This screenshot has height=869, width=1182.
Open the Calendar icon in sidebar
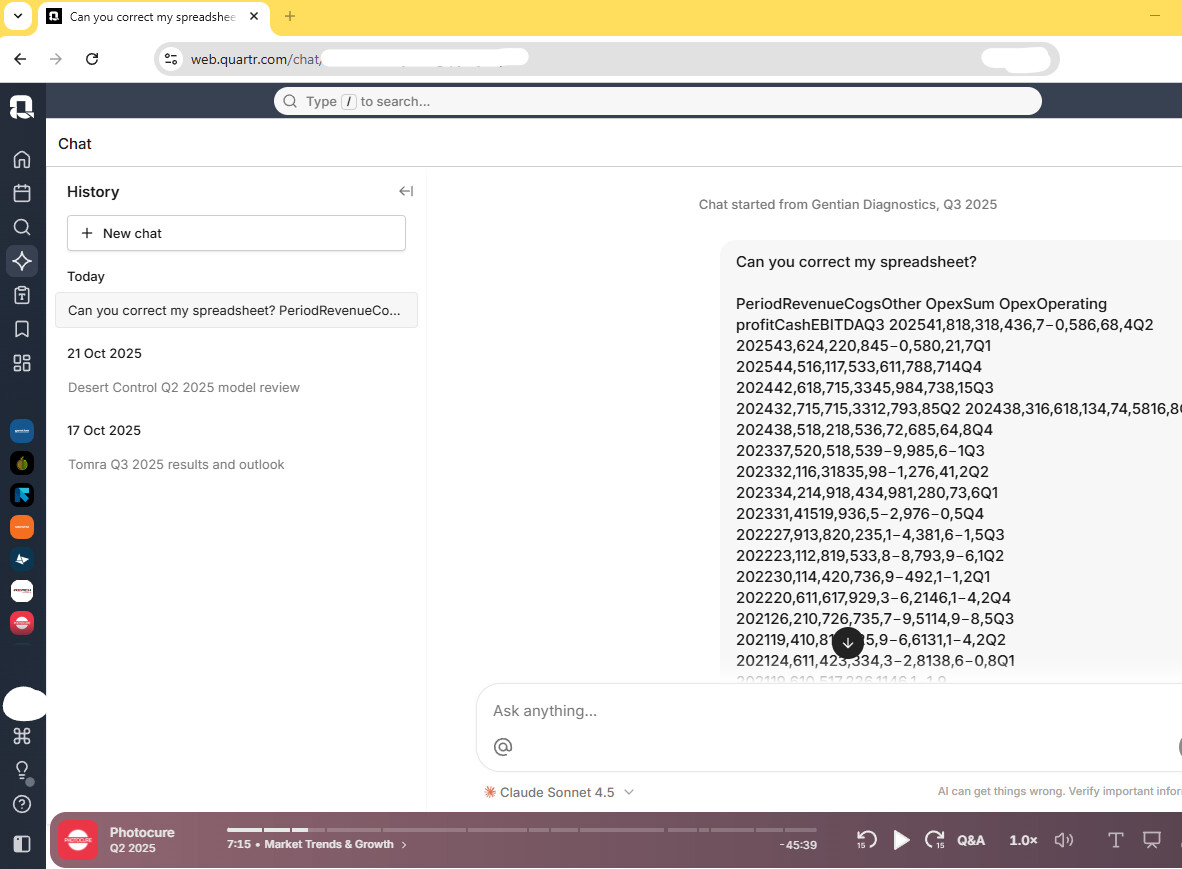(22, 193)
